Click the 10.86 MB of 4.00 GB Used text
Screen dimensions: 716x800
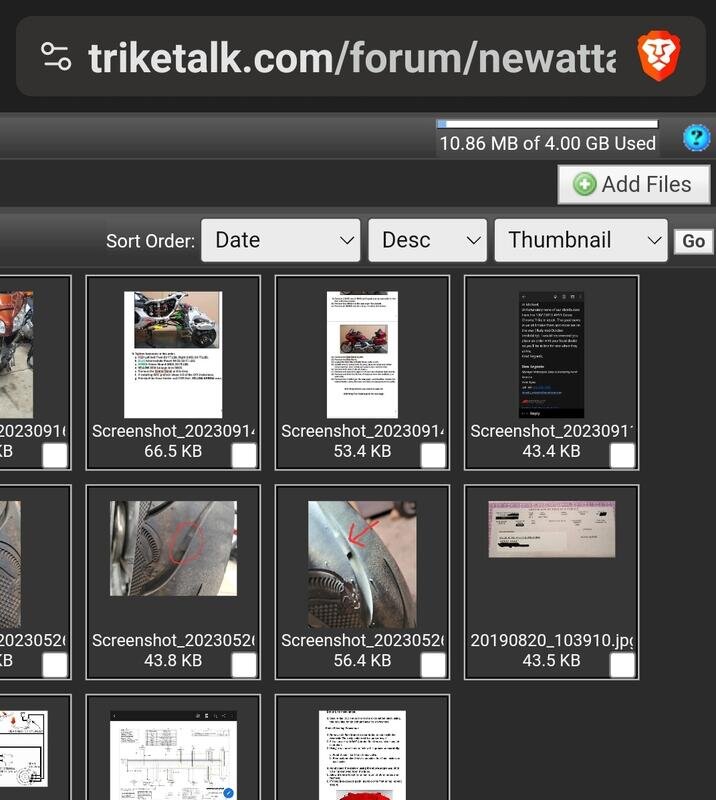click(x=547, y=143)
